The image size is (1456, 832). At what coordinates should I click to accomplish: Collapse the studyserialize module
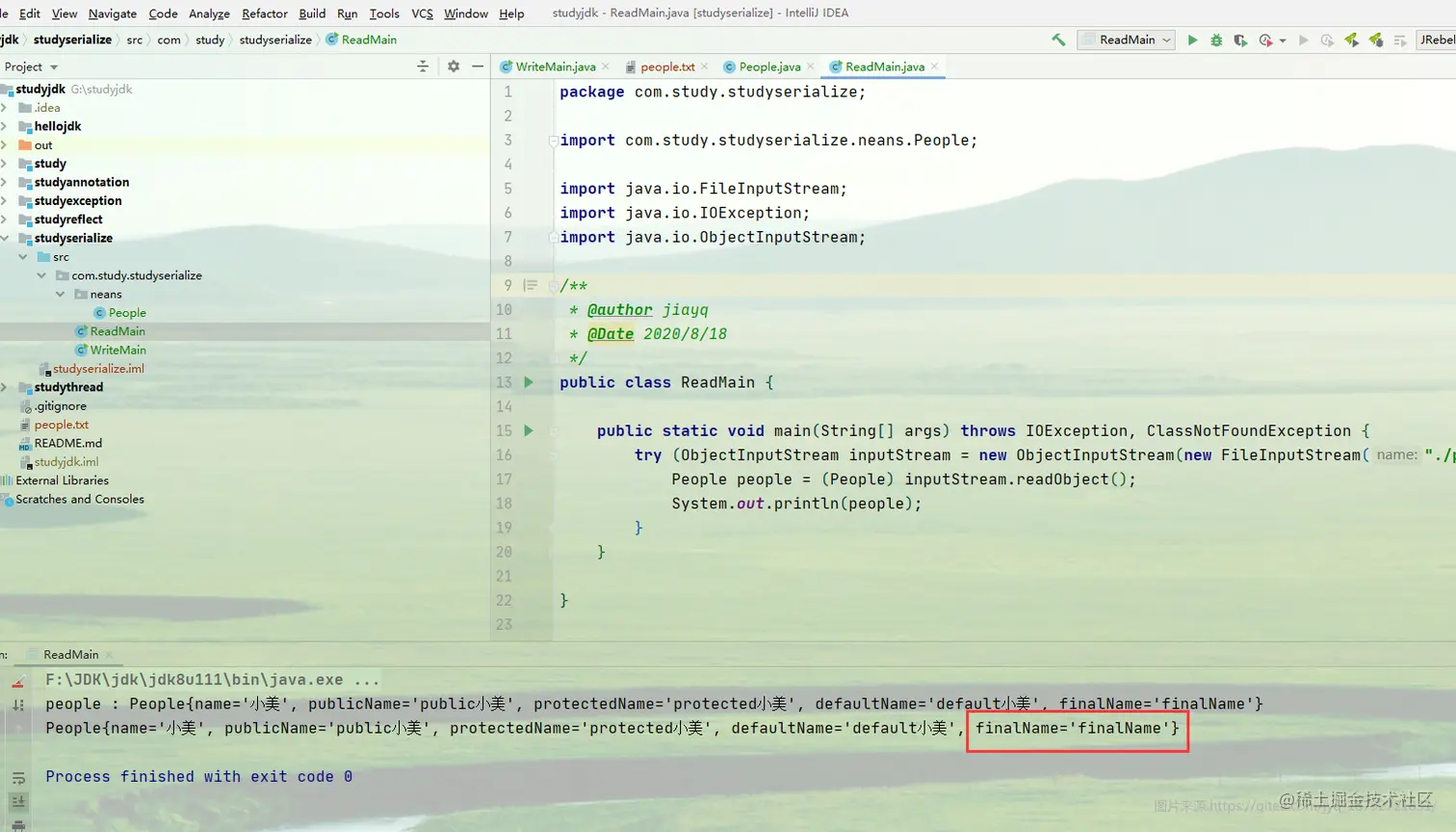point(5,238)
